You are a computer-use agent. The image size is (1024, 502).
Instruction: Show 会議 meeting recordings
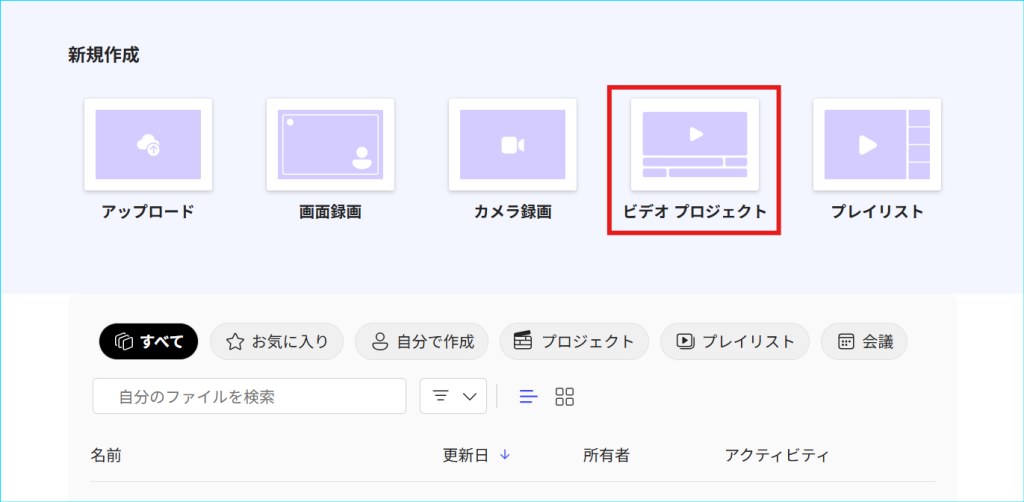click(864, 341)
